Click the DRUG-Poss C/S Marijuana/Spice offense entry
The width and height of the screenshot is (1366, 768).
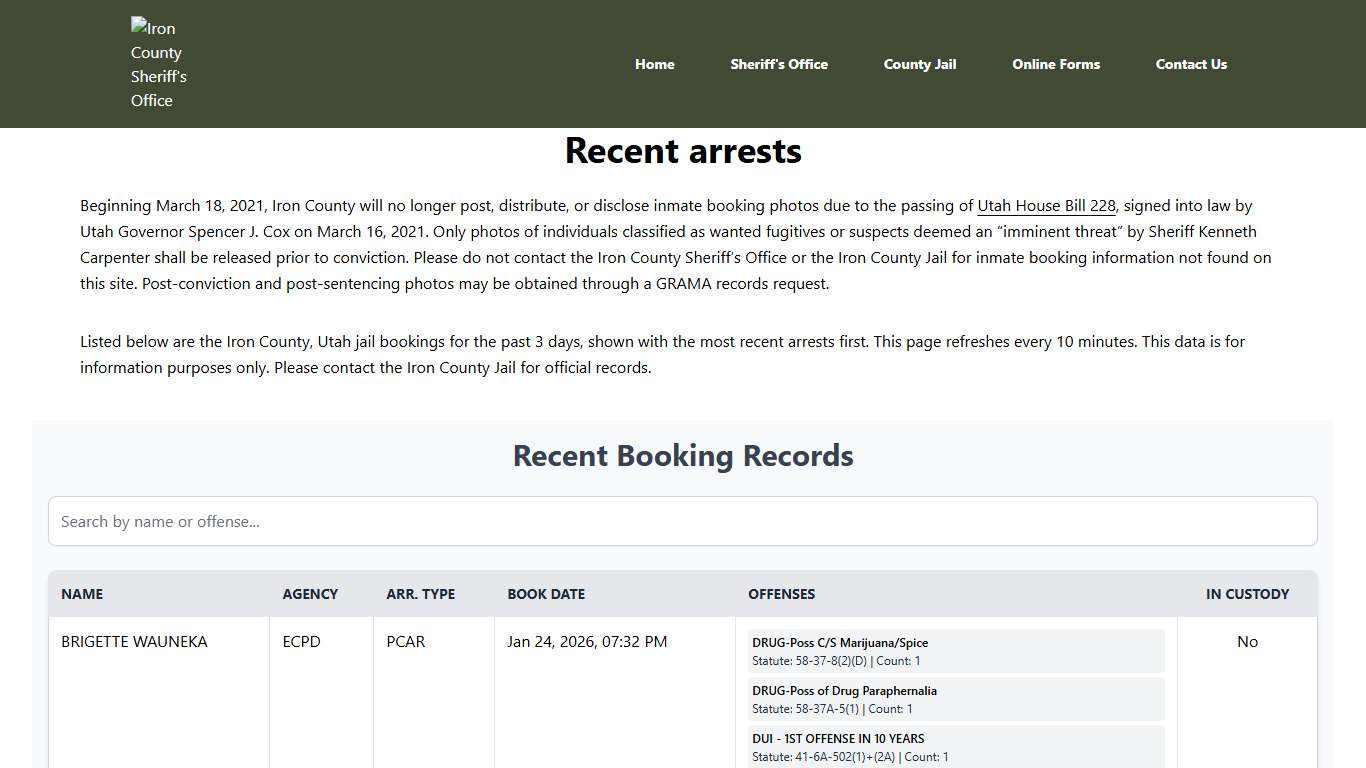coord(955,650)
